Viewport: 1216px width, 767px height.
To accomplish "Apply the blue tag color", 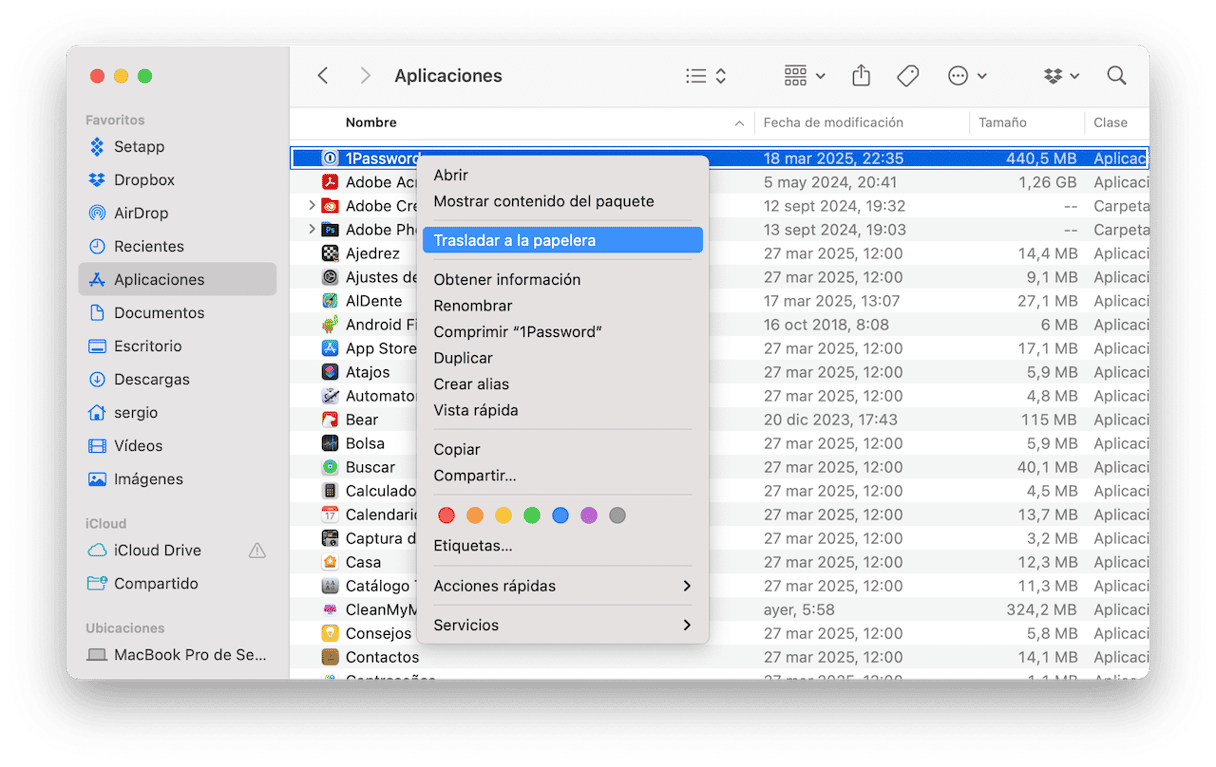I will pyautogui.click(x=560, y=516).
